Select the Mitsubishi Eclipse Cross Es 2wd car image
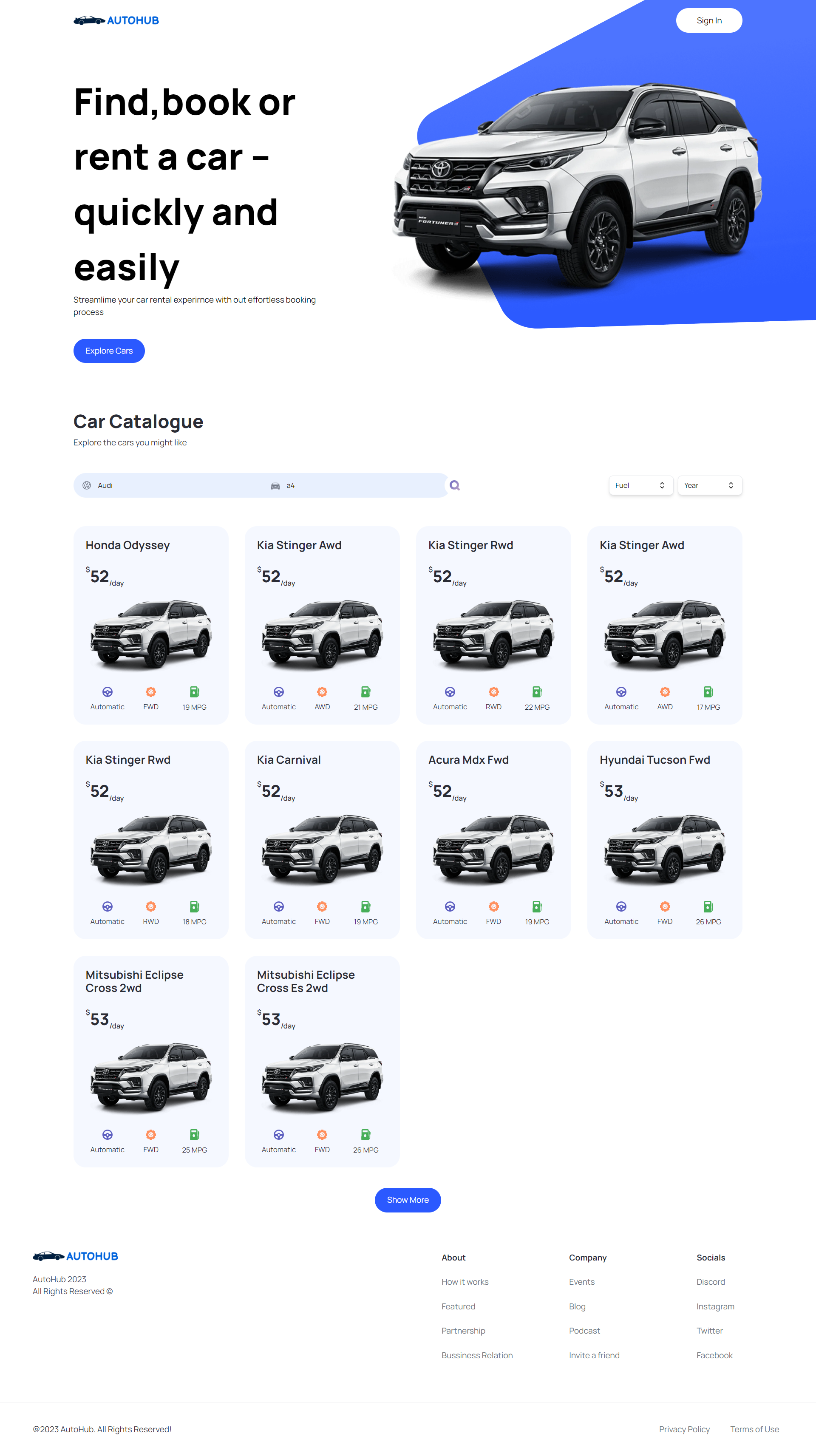Viewport: 816px width, 1456px height. click(322, 1077)
